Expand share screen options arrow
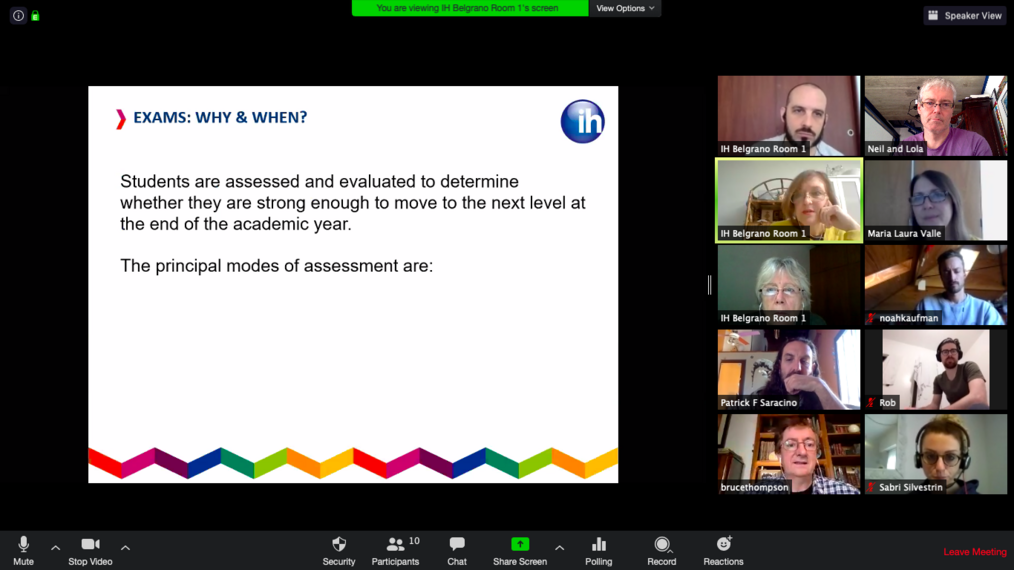This screenshot has width=1014, height=570. 559,548
